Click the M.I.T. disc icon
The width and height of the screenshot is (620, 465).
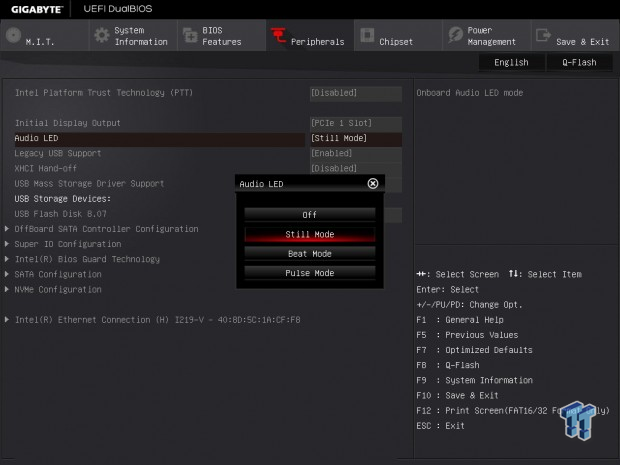[13, 35]
